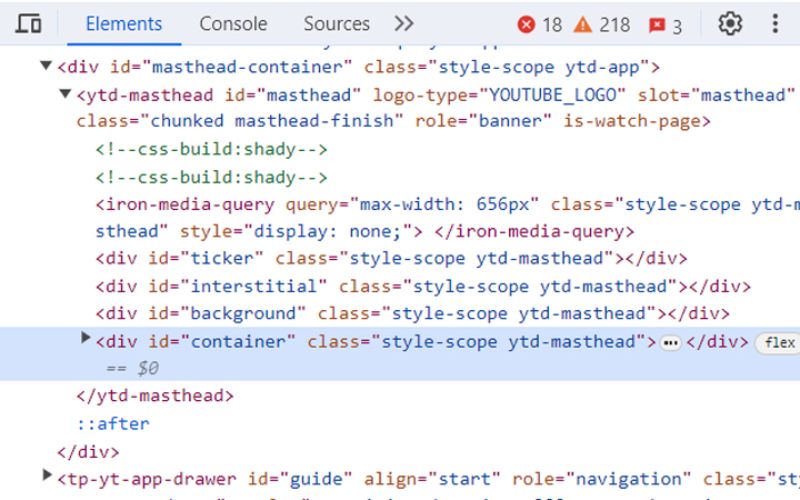800x500 pixels.
Task: Click the role banner attribute
Action: tap(483, 121)
